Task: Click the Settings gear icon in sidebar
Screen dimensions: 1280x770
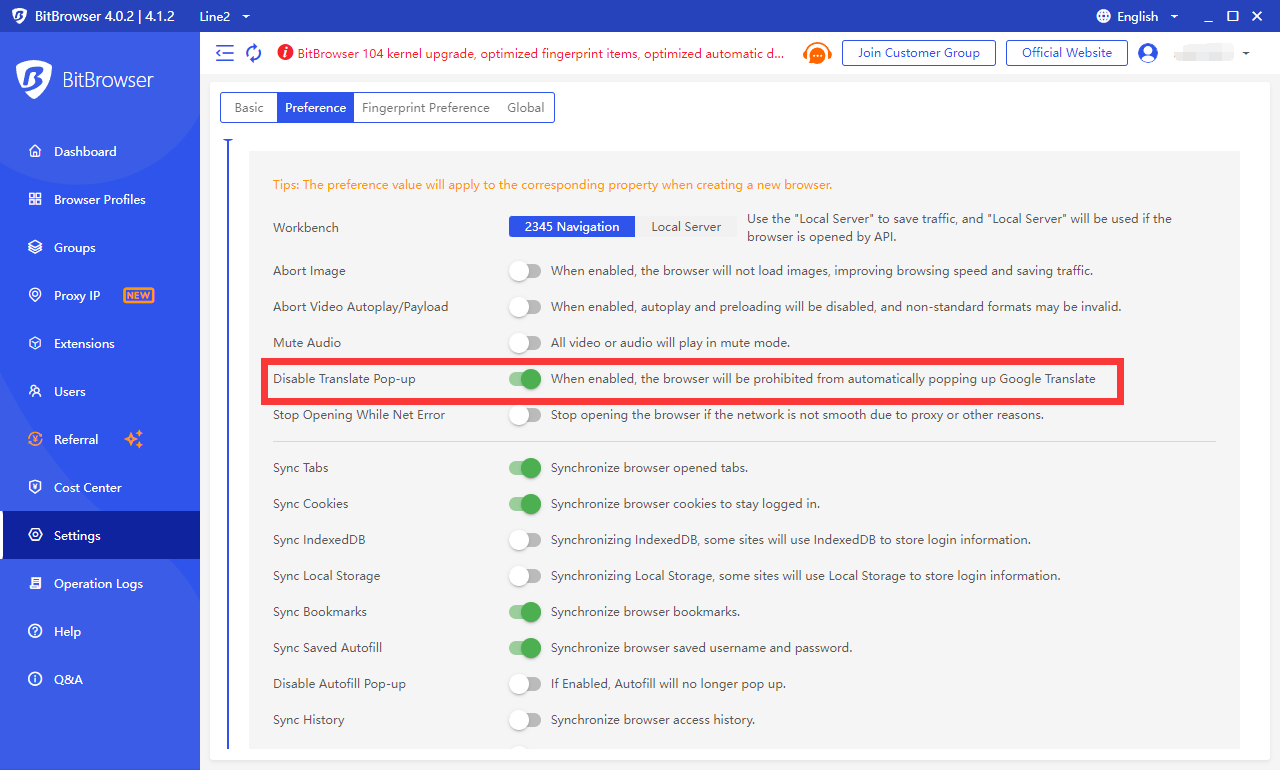Action: 35,536
